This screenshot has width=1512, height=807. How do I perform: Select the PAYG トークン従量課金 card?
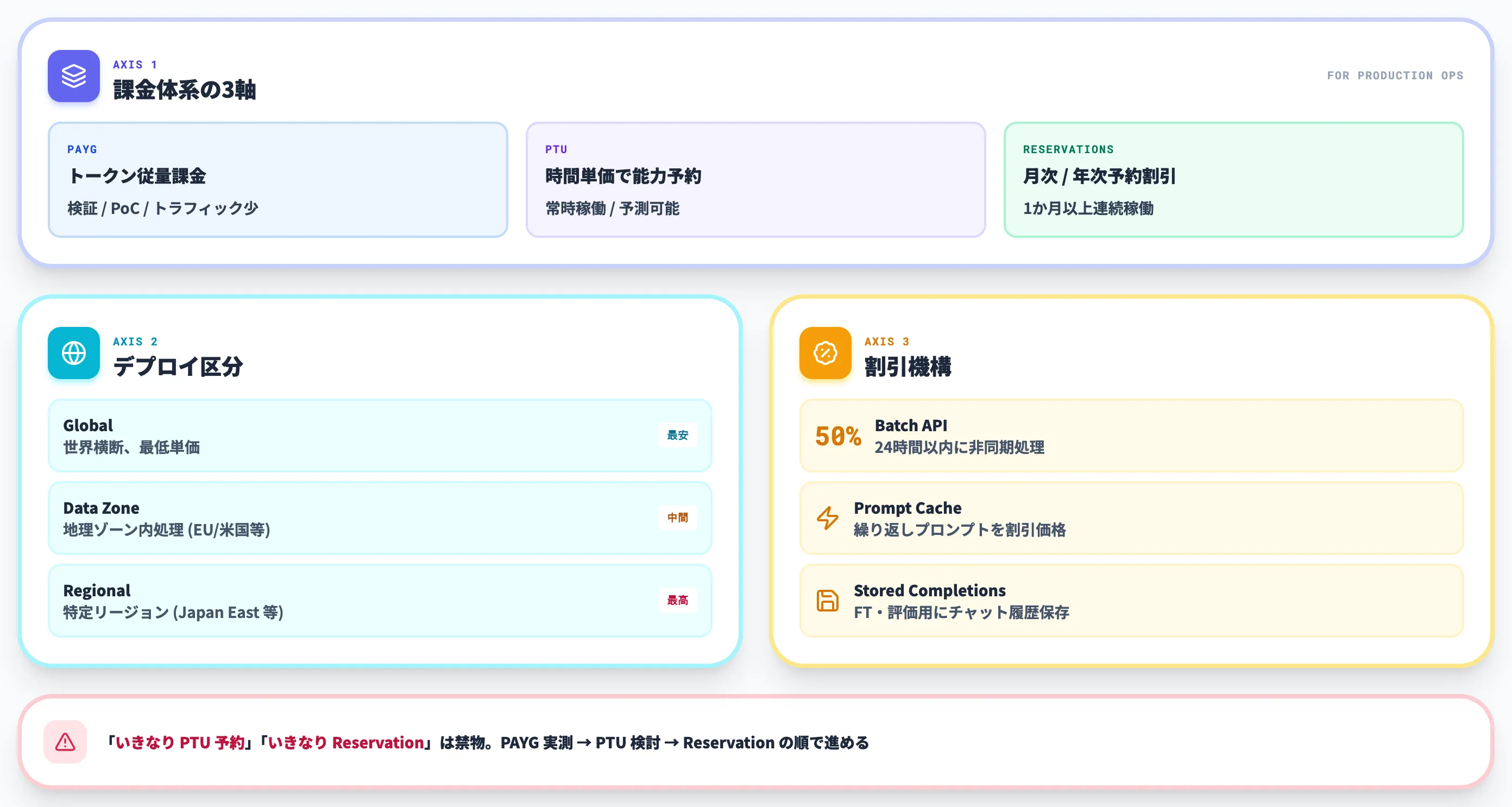tap(278, 180)
